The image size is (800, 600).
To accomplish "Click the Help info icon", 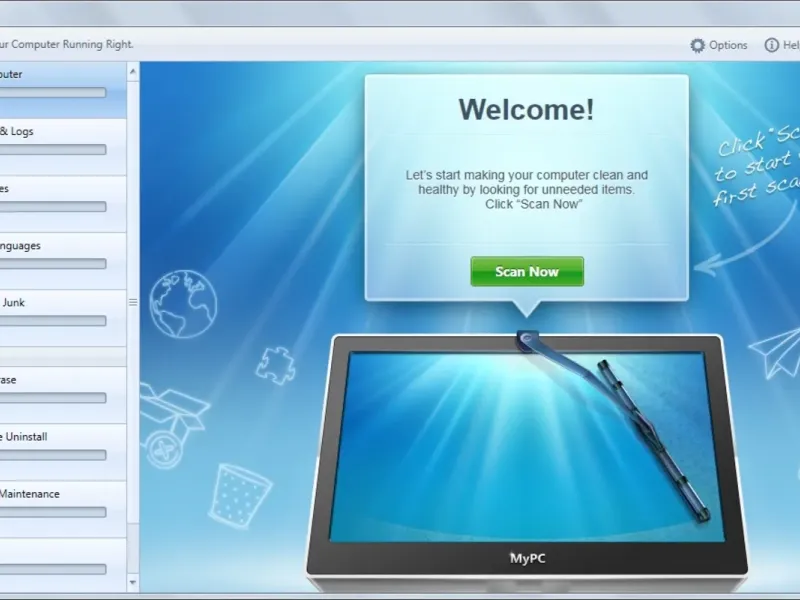I will [x=771, y=45].
